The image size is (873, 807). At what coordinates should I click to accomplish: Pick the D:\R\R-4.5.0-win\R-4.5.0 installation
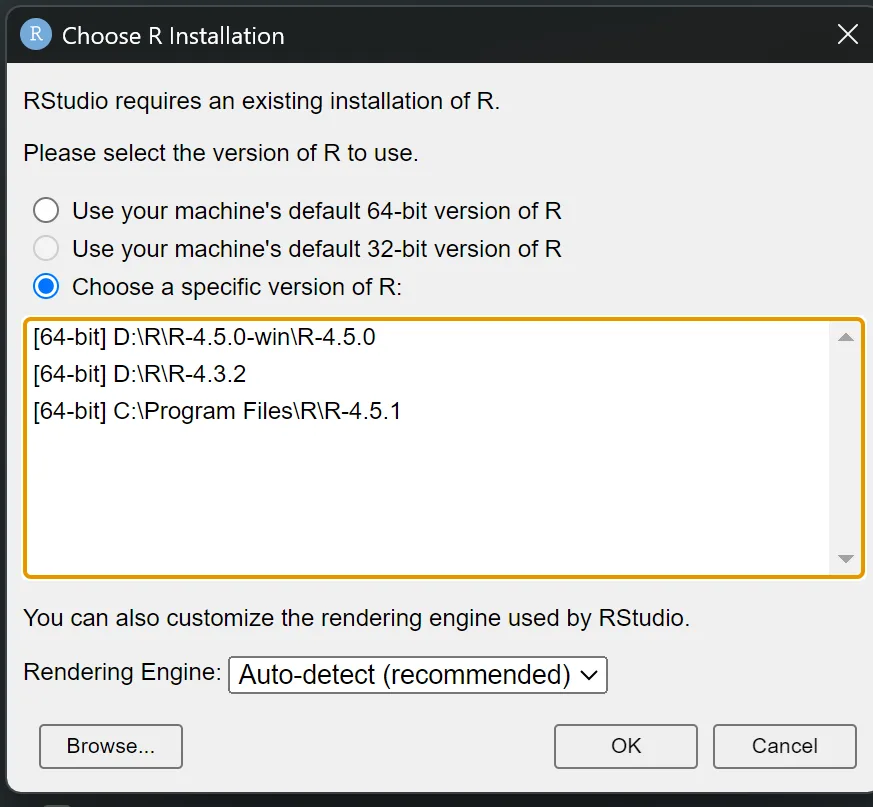pyautogui.click(x=427, y=337)
